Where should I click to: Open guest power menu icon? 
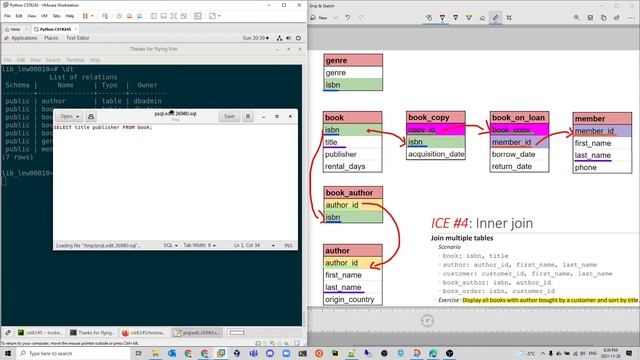[298, 38]
